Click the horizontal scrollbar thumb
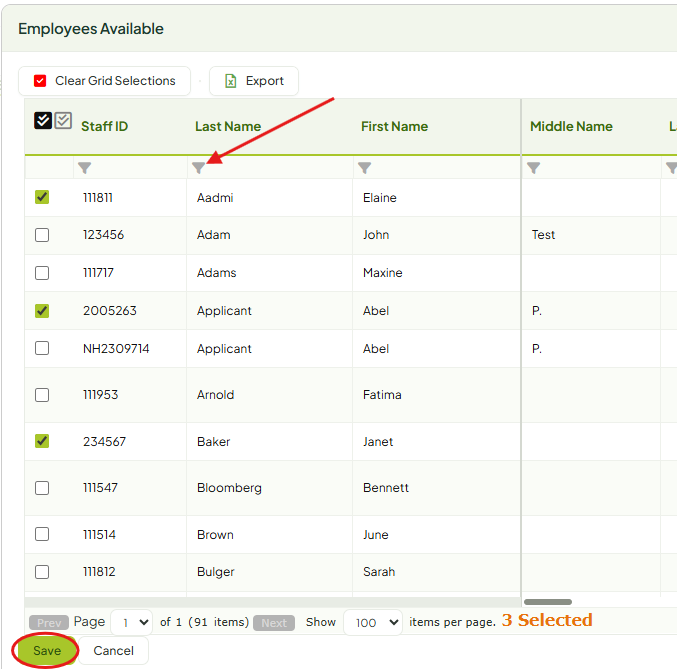The width and height of the screenshot is (677, 670). (x=548, y=602)
